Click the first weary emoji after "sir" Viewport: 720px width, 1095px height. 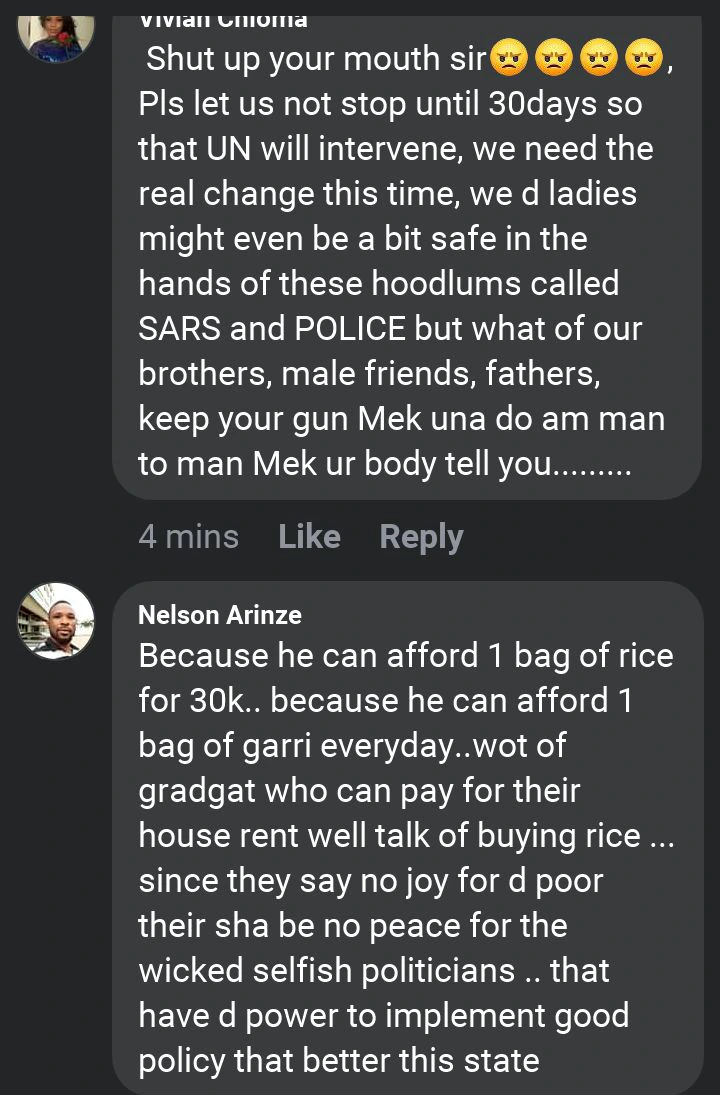coord(508,61)
